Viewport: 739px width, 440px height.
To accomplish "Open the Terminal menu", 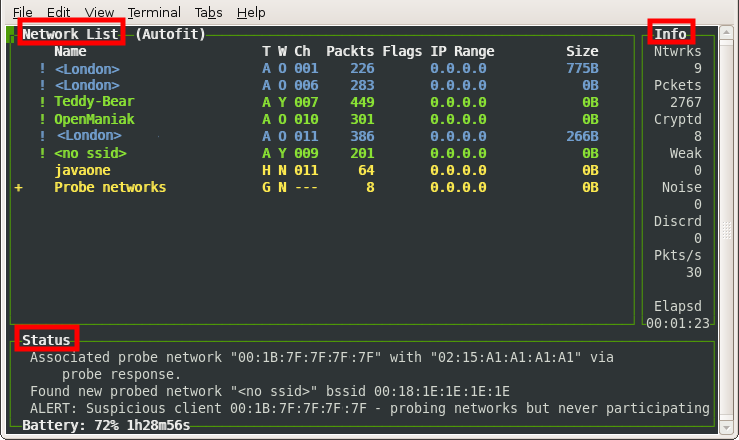I will [x=154, y=12].
